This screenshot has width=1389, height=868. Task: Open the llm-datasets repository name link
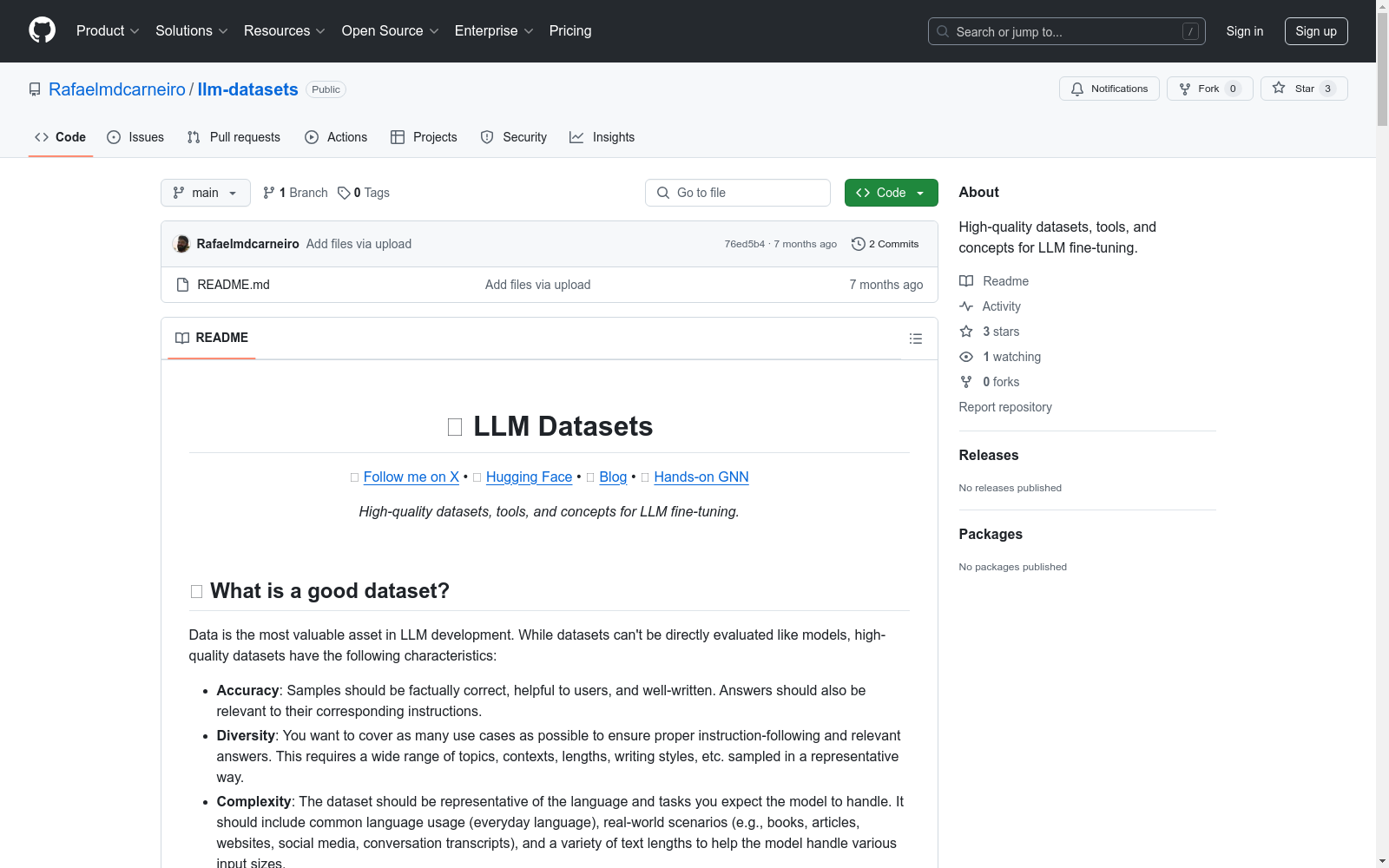pyautogui.click(x=248, y=89)
